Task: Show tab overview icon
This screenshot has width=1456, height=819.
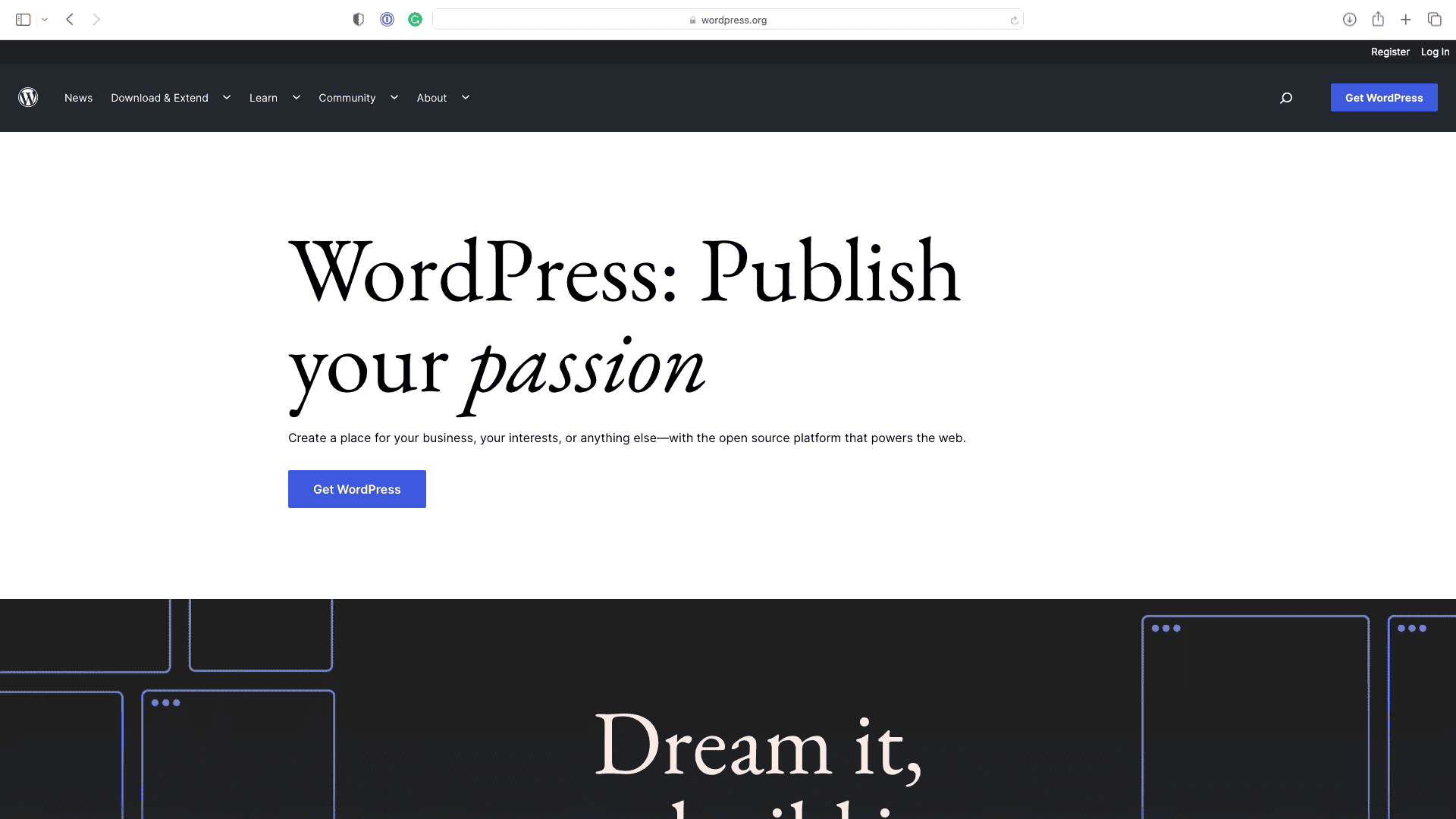Action: 1435,20
